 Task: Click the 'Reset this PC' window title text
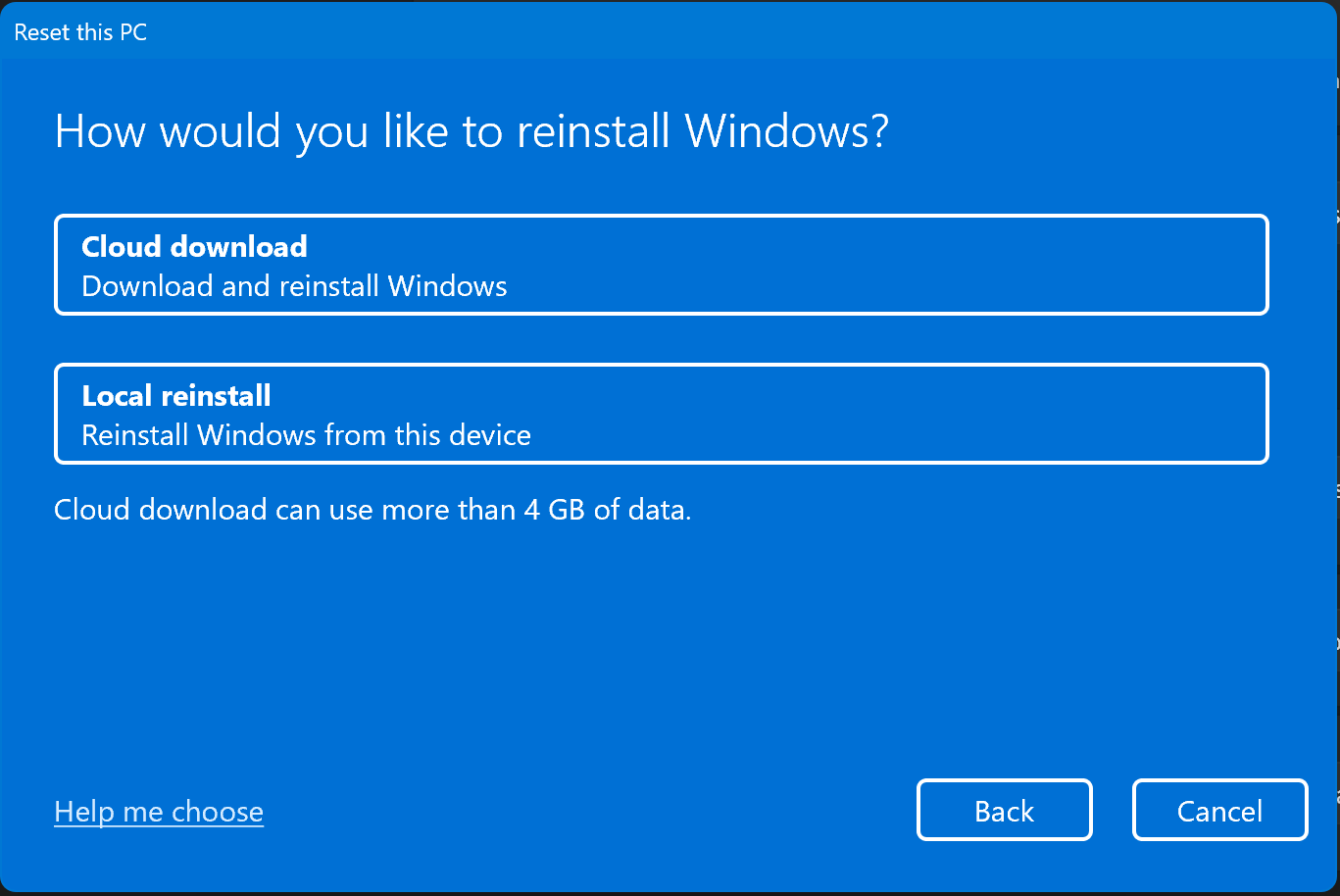pyautogui.click(x=80, y=32)
